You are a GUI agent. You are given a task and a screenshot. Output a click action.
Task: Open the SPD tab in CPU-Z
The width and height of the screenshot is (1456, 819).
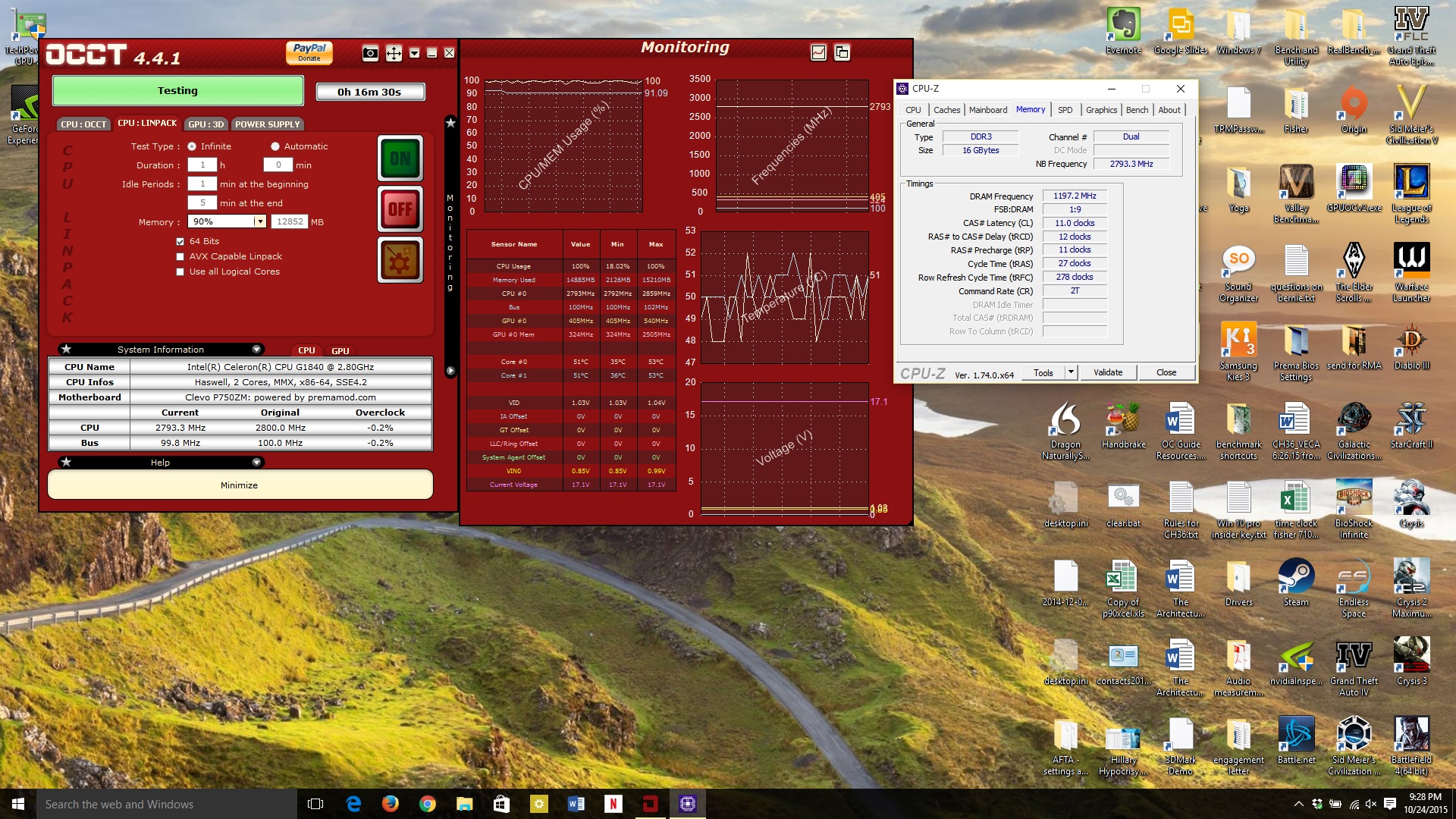tap(1065, 110)
